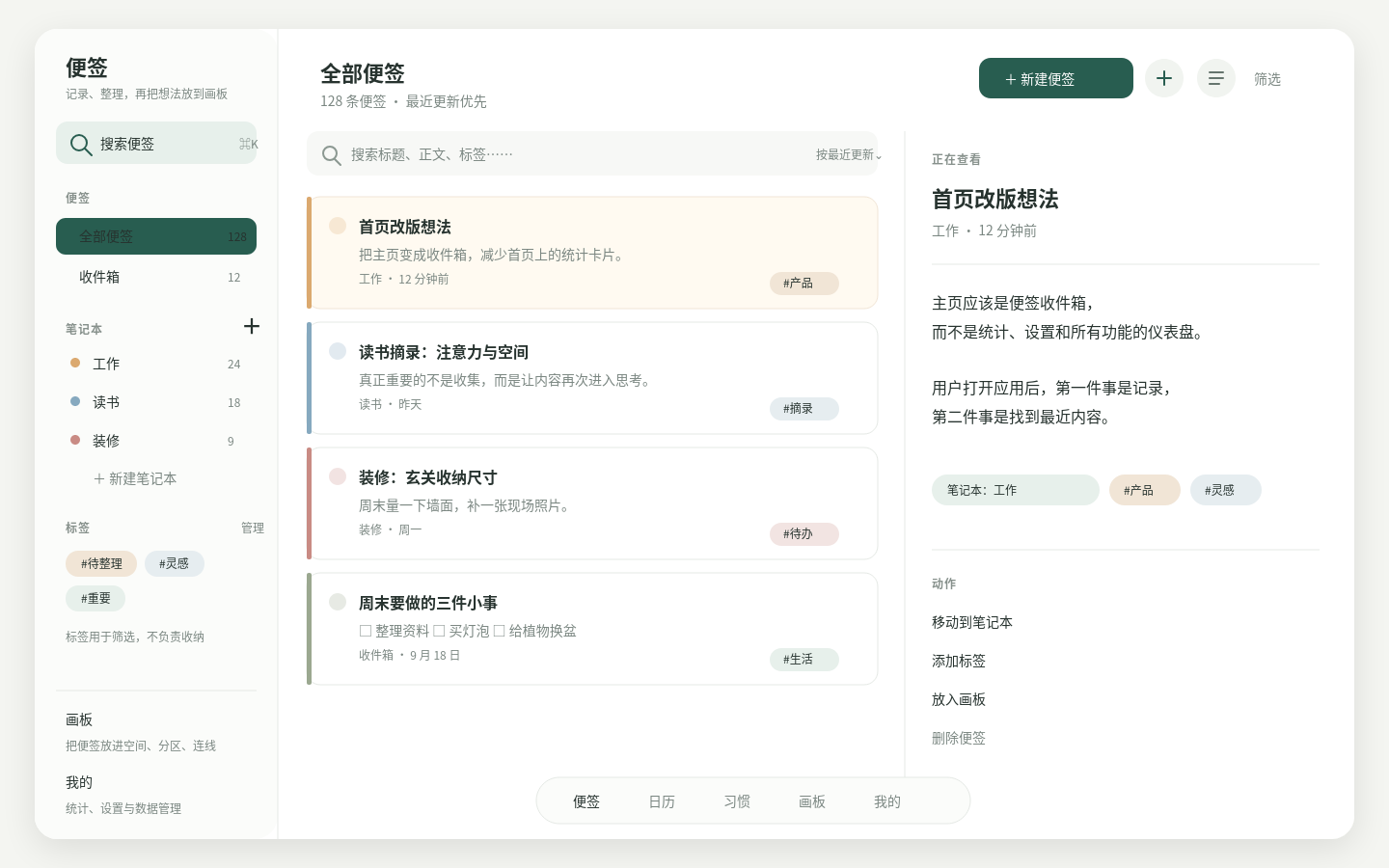Switch to the 日历 bottom tab
This screenshot has height=868, width=1389.
662,801
